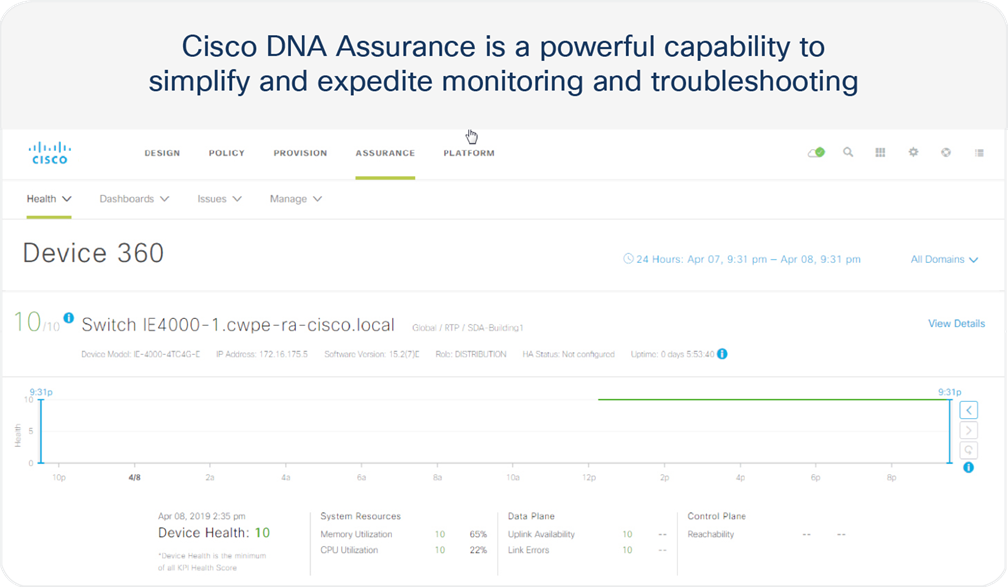Click the clock icon beside the 24 Hours range

[x=628, y=258]
